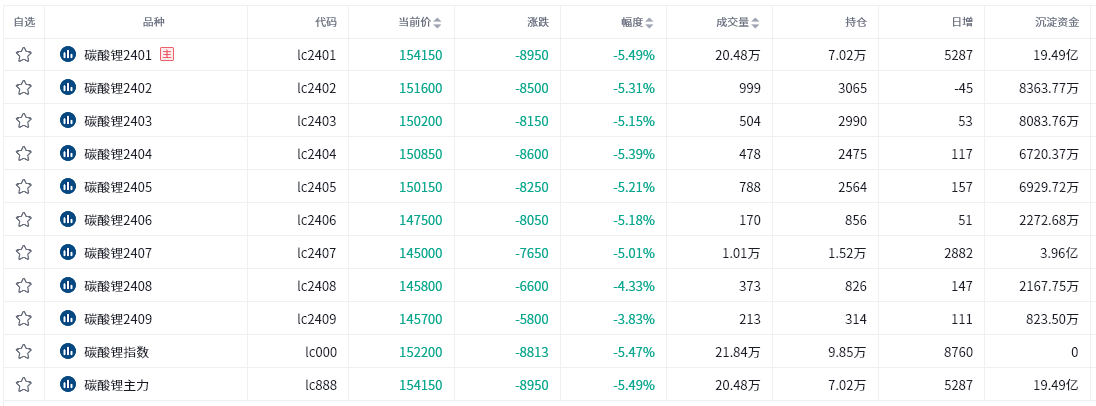Star 碳酸锂2401 to add to watchlist
Viewport: 1096px width, 406px height.
click(x=24, y=55)
